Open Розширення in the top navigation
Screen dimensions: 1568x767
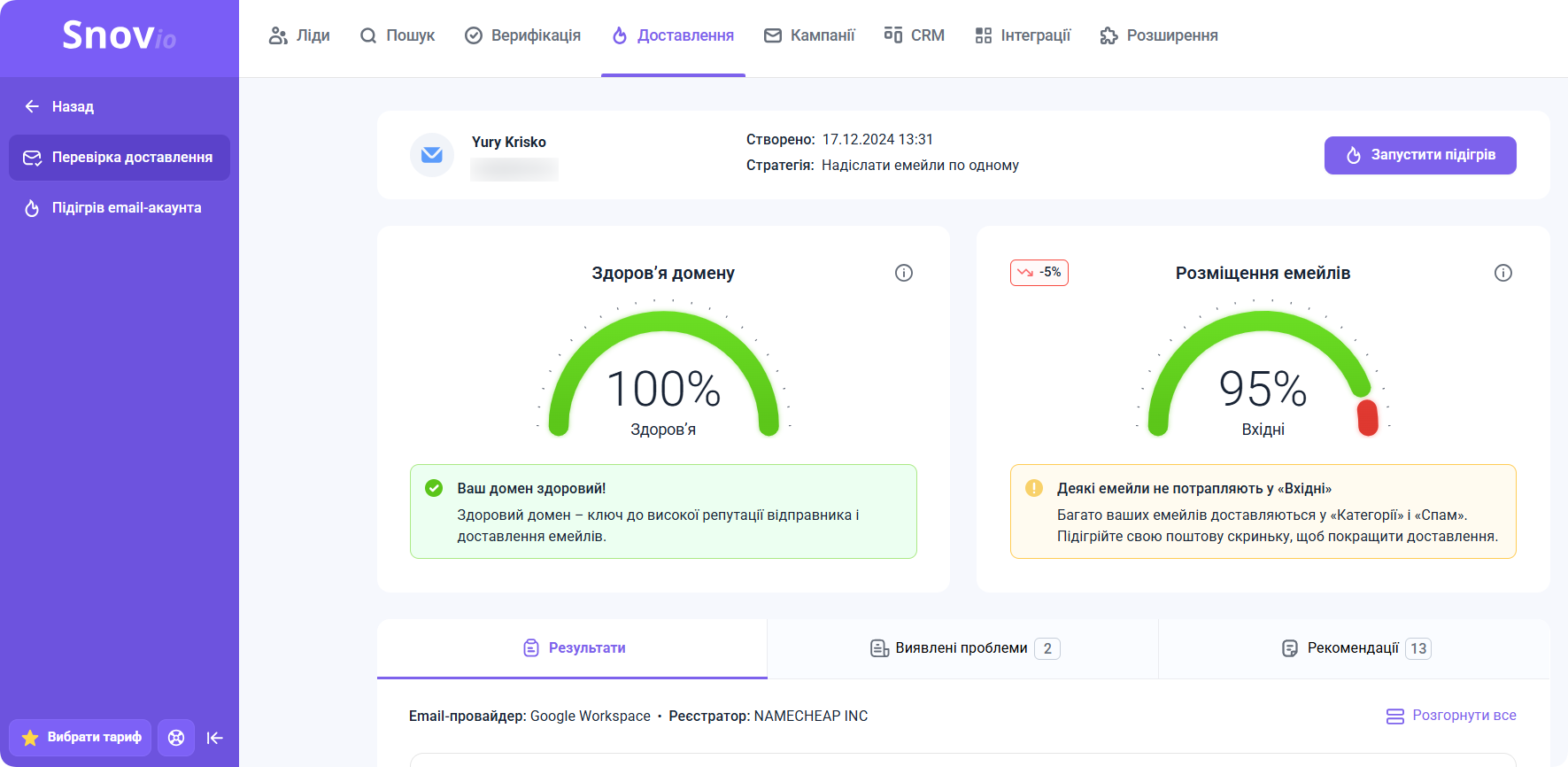[1159, 35]
